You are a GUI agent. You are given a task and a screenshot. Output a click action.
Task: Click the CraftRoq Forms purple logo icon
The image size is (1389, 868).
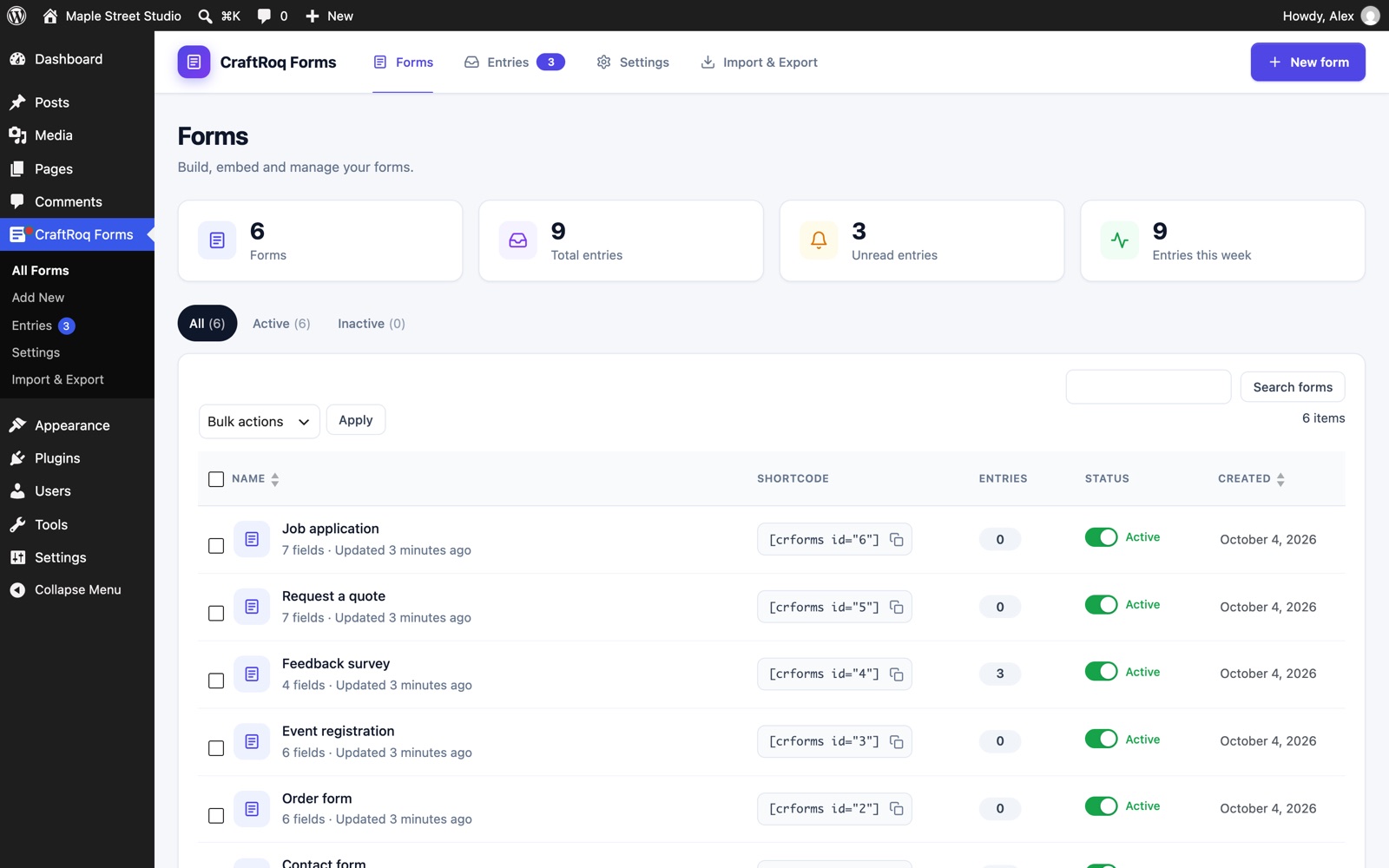coord(194,62)
